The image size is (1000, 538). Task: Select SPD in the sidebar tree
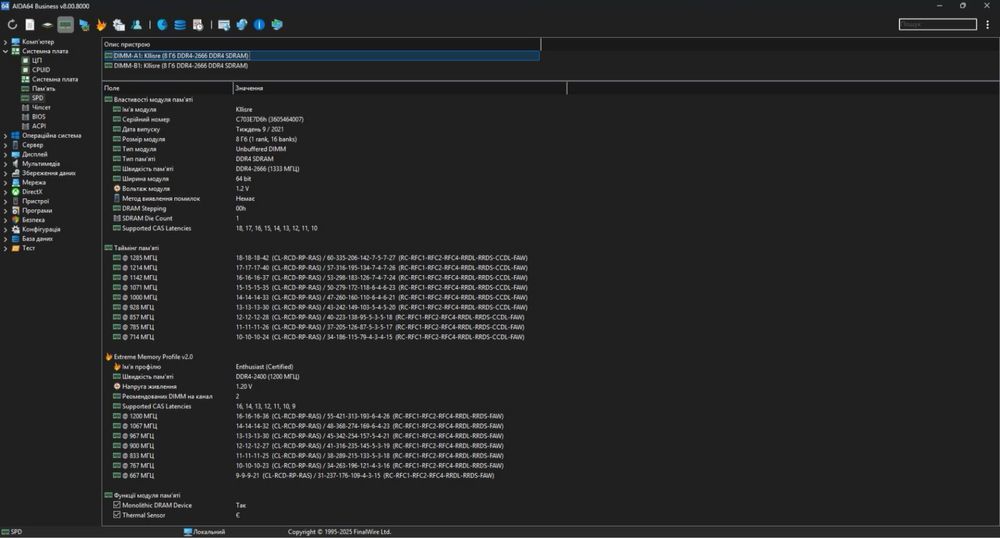[x=38, y=98]
